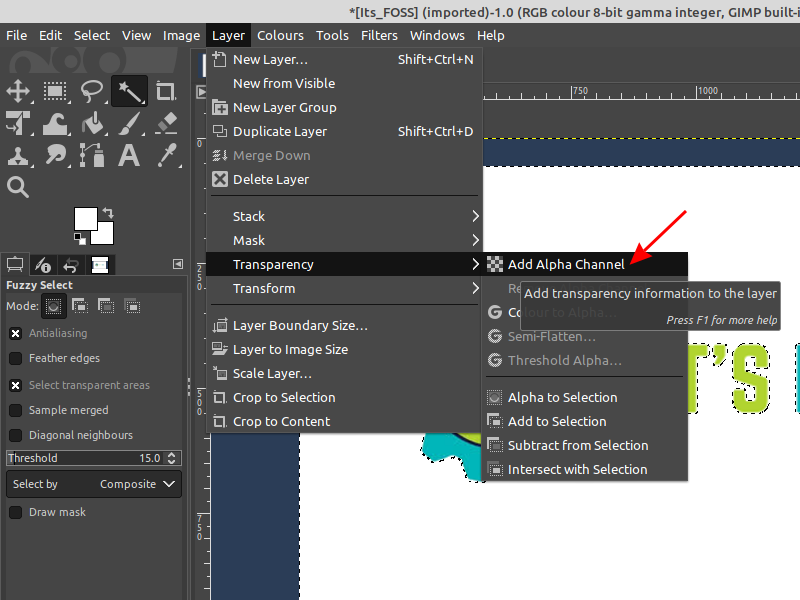Enable Feather edges option
Screen dimensions: 800x600
[x=15, y=358]
